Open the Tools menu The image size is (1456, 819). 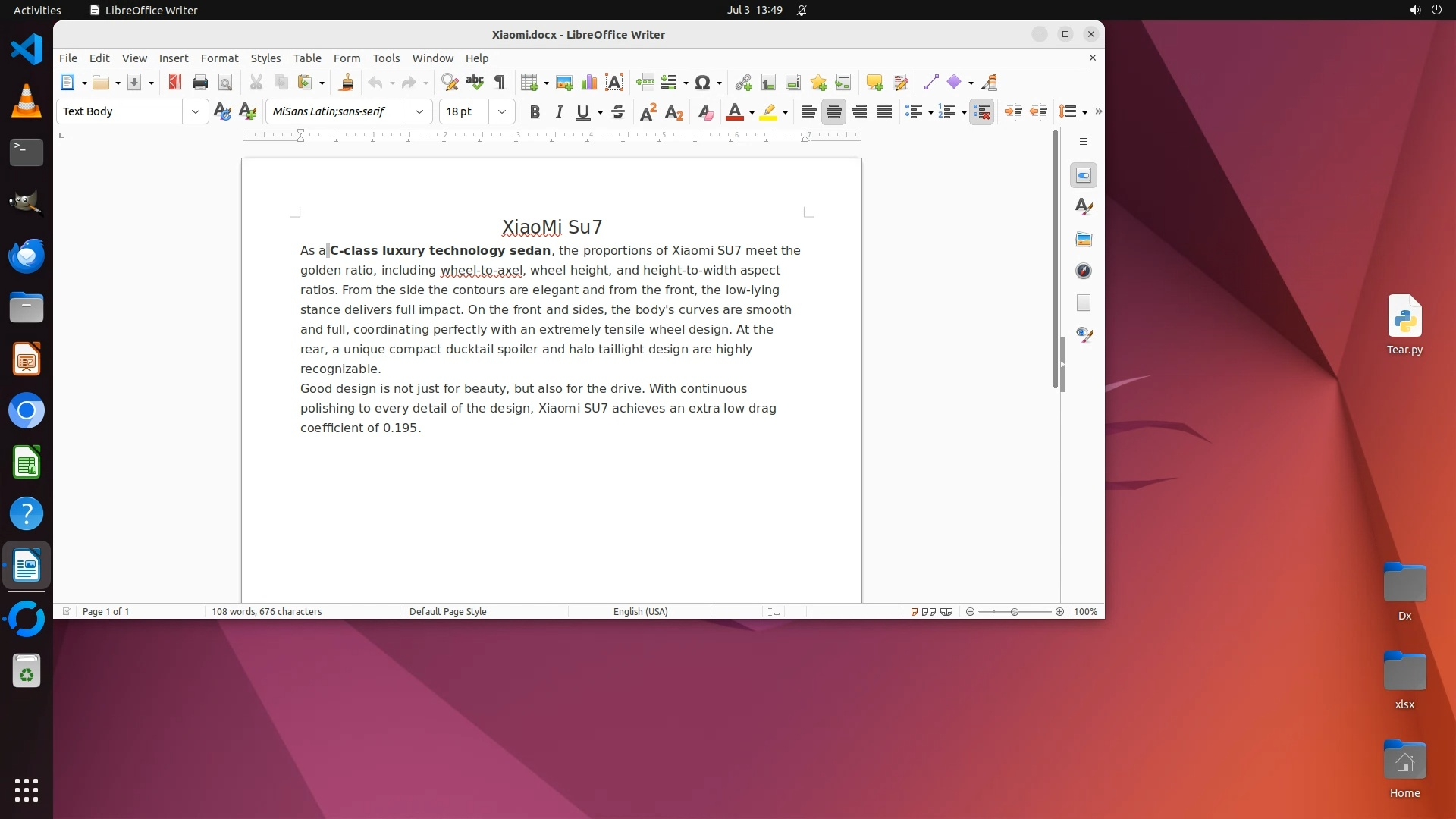pos(386,58)
